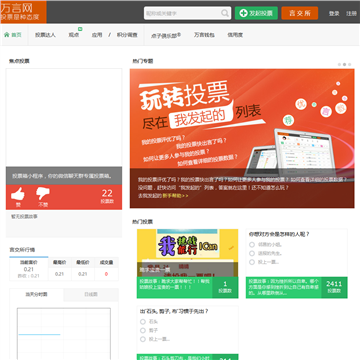Viewport: 360px width, 360px height.
Task: Switch to the 当天分时图 chart tab
Action: pyautogui.click(x=36, y=295)
